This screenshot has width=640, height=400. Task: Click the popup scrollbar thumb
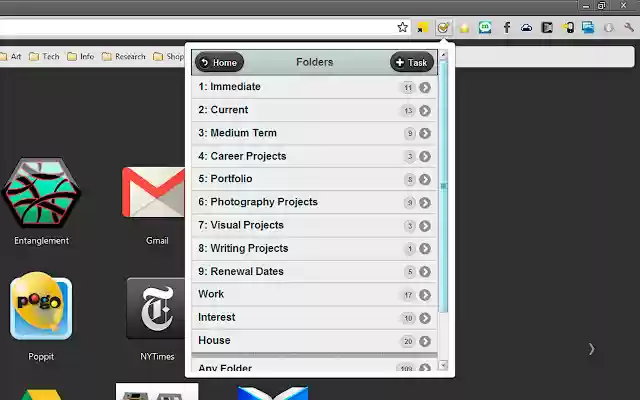coord(443,186)
